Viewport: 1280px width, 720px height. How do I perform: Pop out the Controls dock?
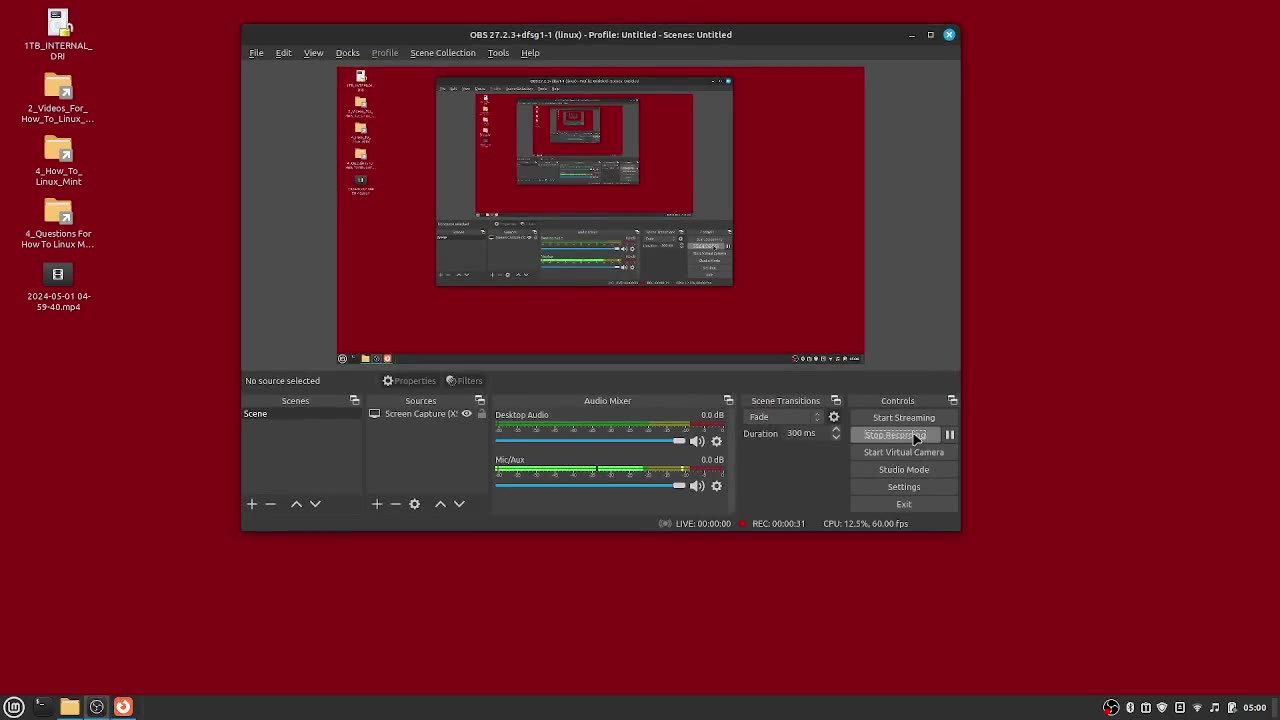click(x=952, y=401)
